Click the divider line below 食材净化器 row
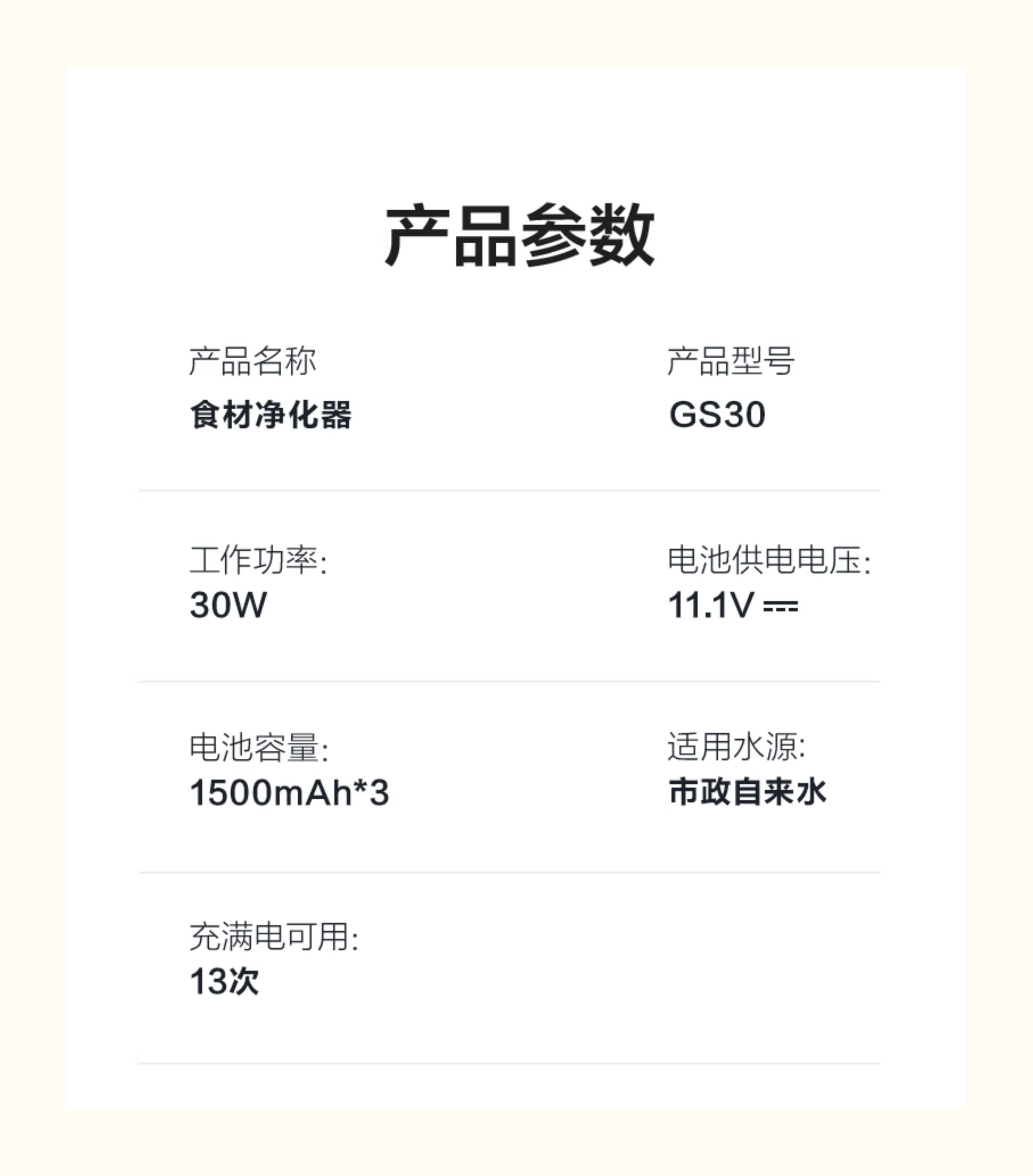The image size is (1033, 1176). click(509, 491)
